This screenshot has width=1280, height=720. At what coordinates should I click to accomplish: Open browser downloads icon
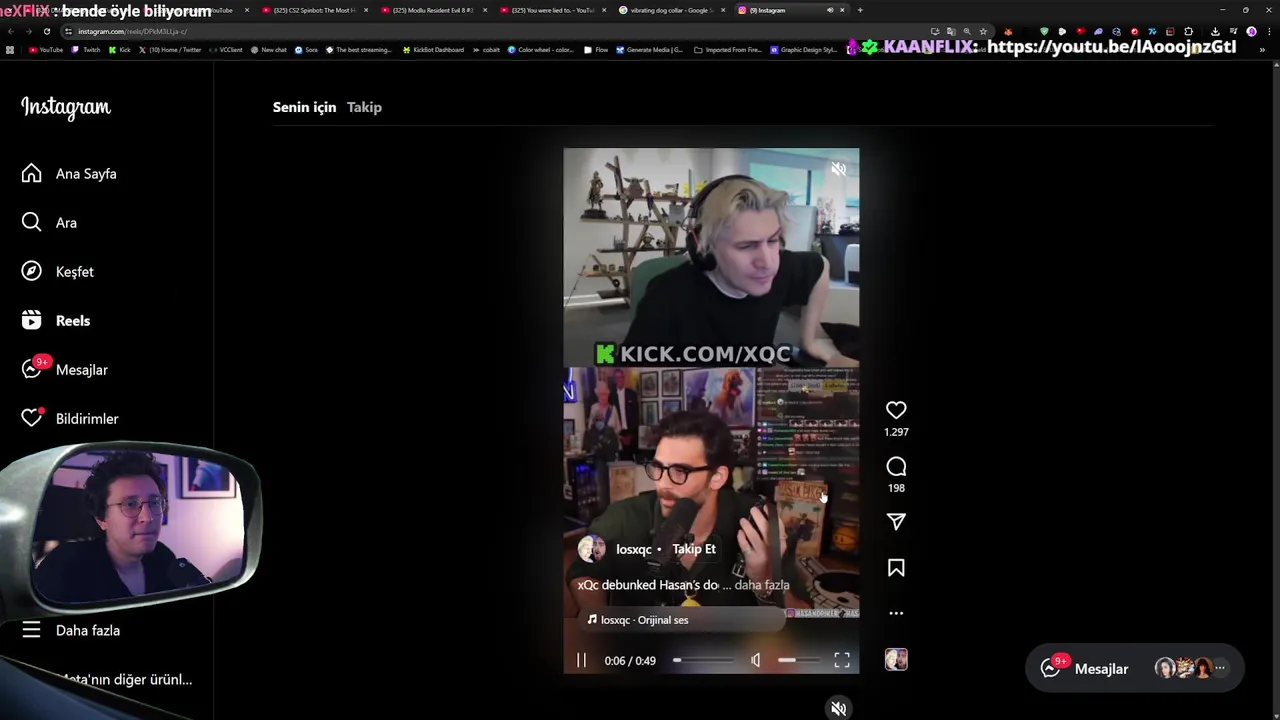(x=1215, y=31)
